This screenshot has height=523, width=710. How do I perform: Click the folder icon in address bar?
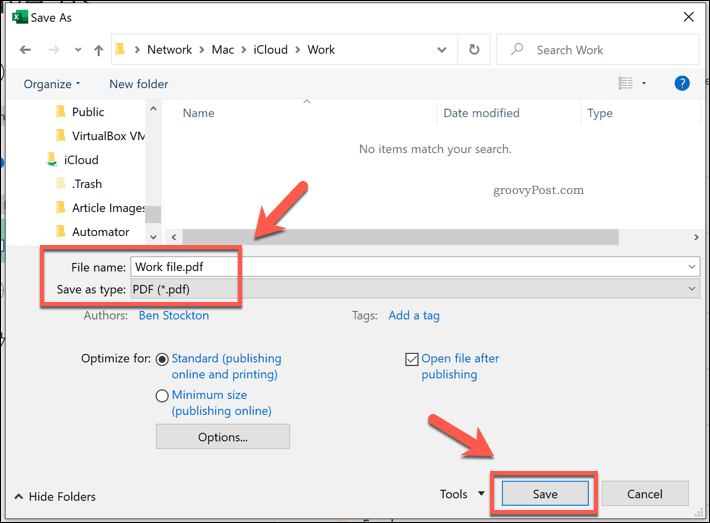point(120,49)
